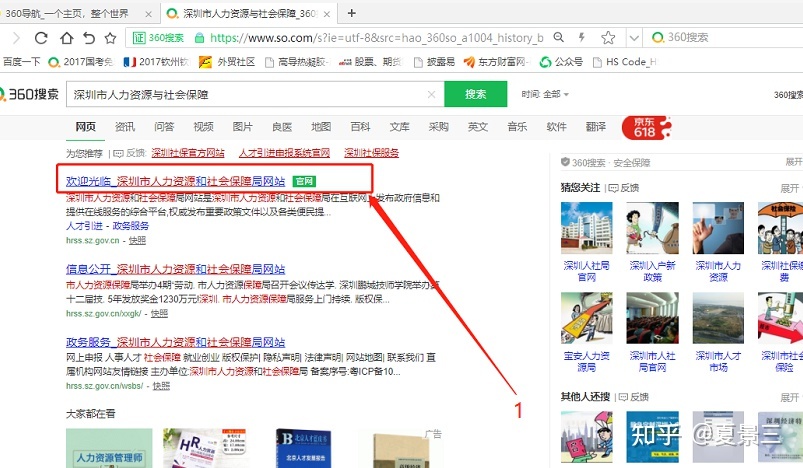Click the 360搜索 logo
The image size is (803, 468).
coord(29,94)
